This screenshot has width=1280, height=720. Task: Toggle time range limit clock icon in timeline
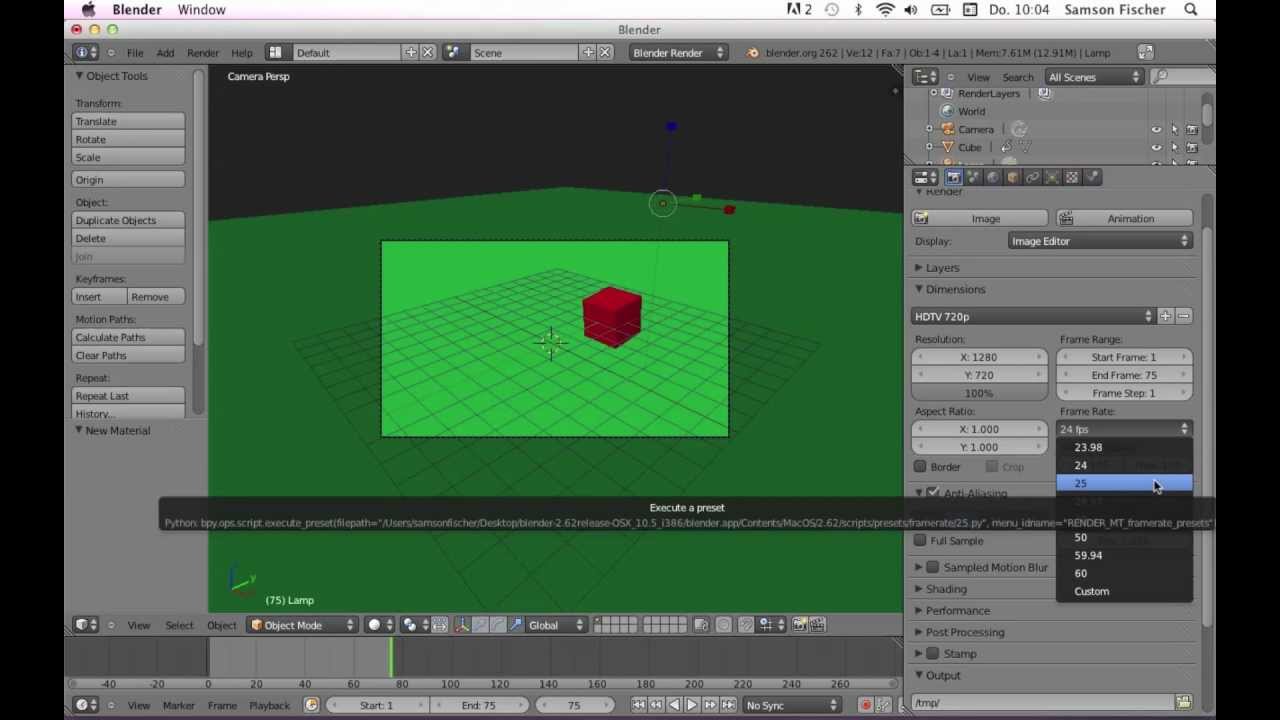[x=311, y=705]
